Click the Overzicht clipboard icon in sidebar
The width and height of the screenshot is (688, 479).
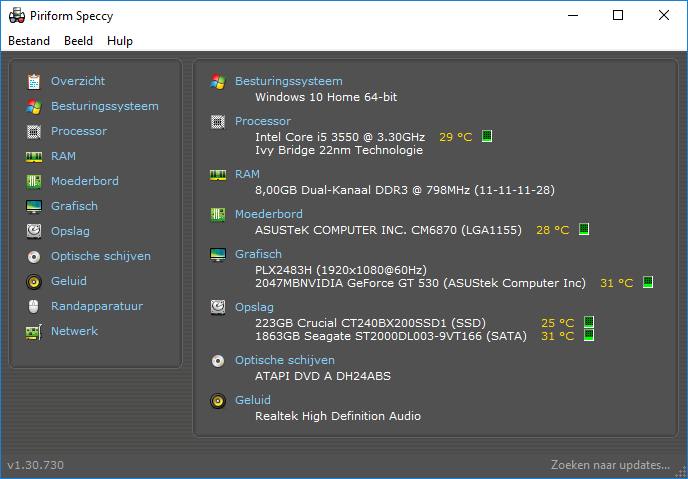coord(34,82)
